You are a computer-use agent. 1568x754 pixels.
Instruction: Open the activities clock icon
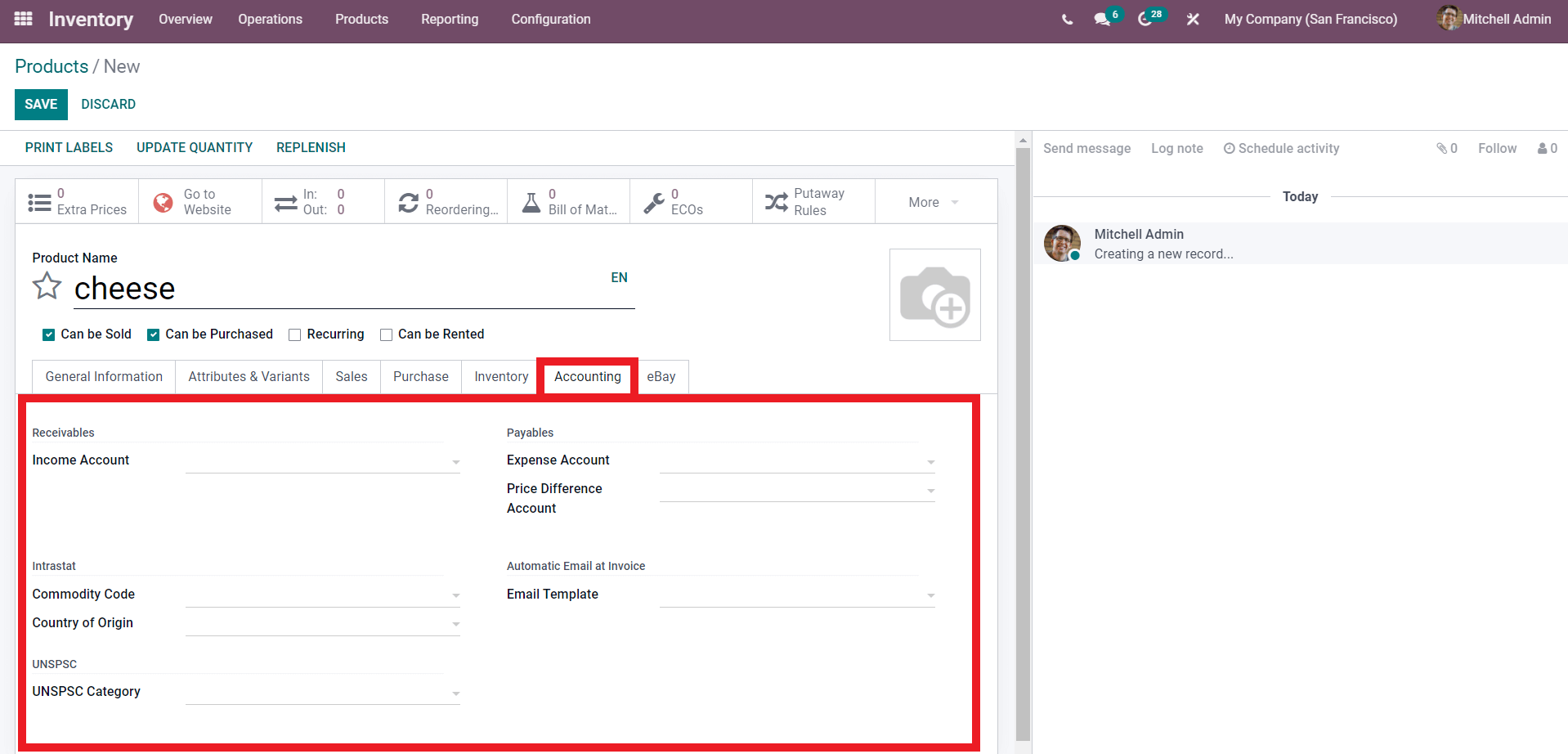tap(1145, 19)
